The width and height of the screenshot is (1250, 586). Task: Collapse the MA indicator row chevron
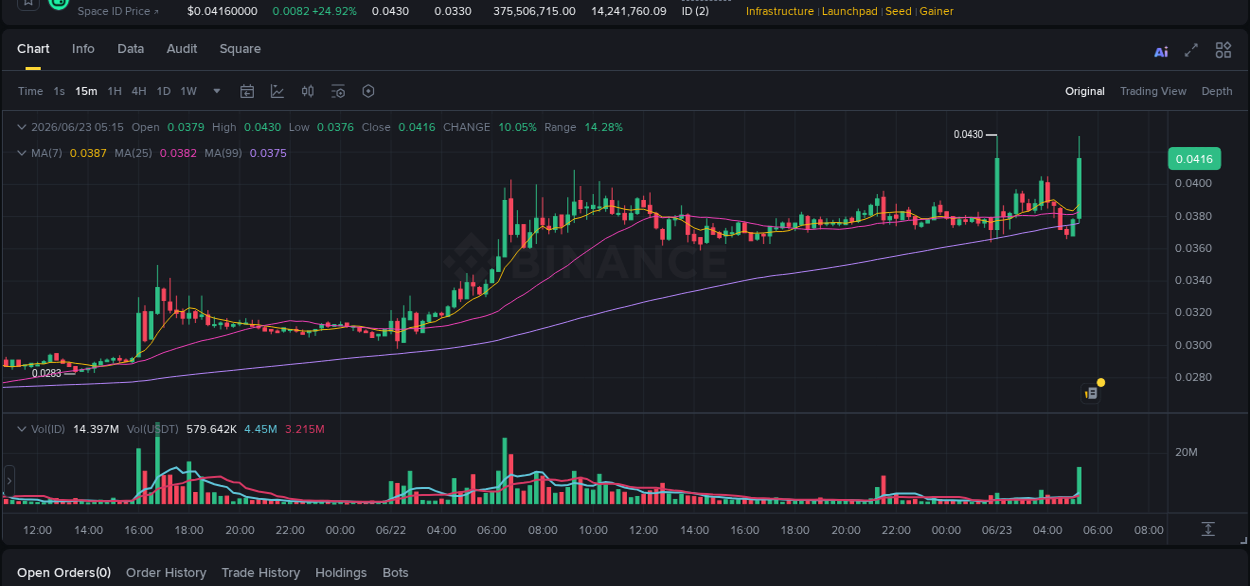(x=22, y=153)
